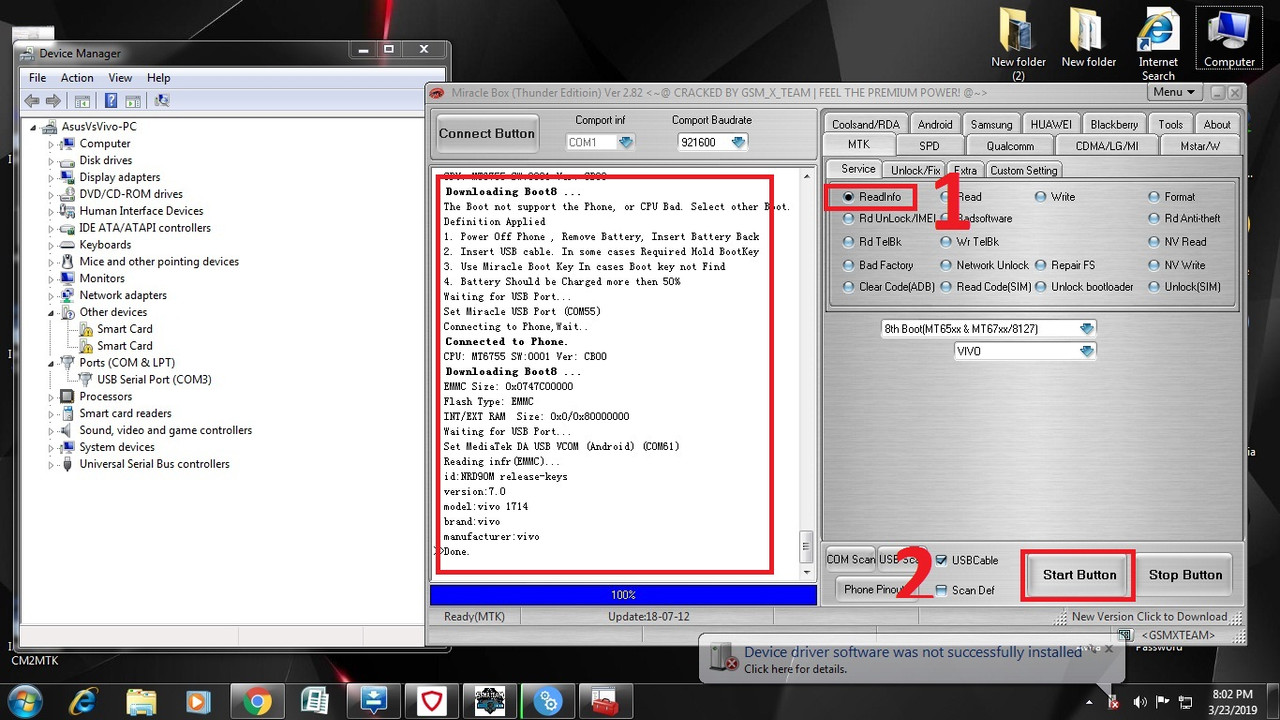Image resolution: width=1280 pixels, height=720 pixels.
Task: Select the Format radio option
Action: [x=1154, y=197]
